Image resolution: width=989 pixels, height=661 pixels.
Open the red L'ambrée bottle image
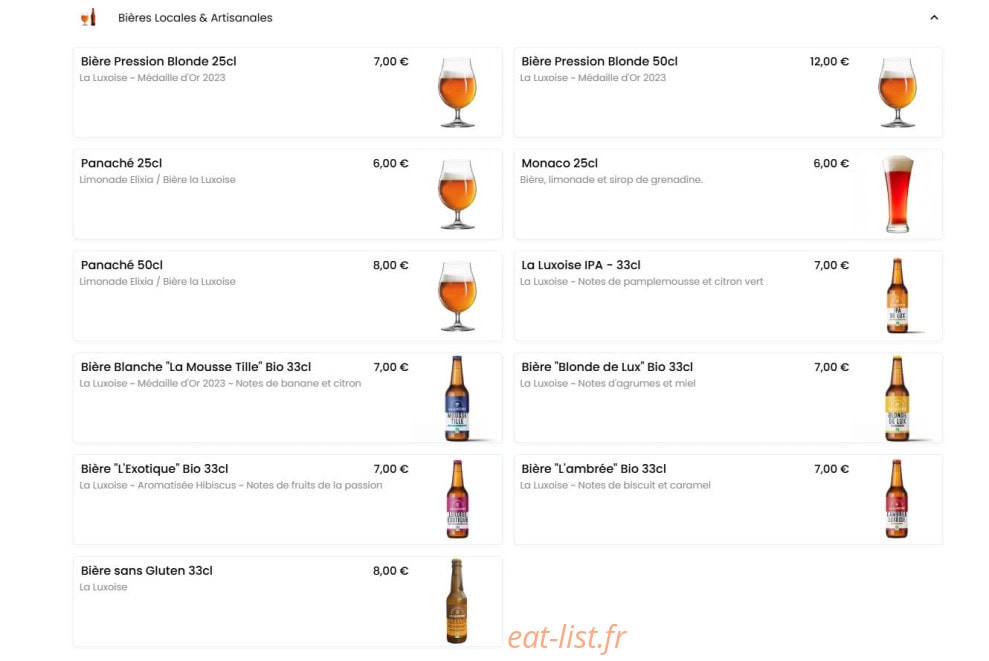pyautogui.click(x=898, y=499)
